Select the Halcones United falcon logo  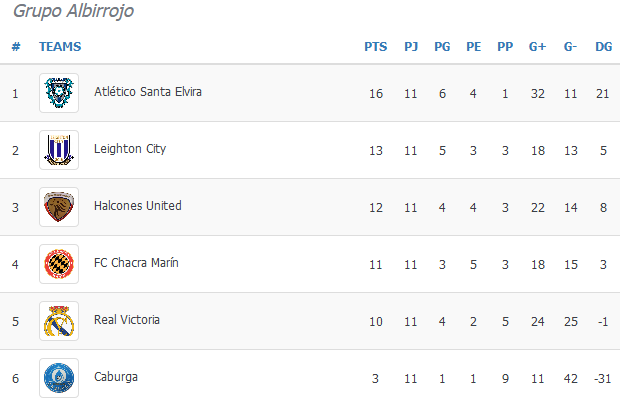pos(59,207)
